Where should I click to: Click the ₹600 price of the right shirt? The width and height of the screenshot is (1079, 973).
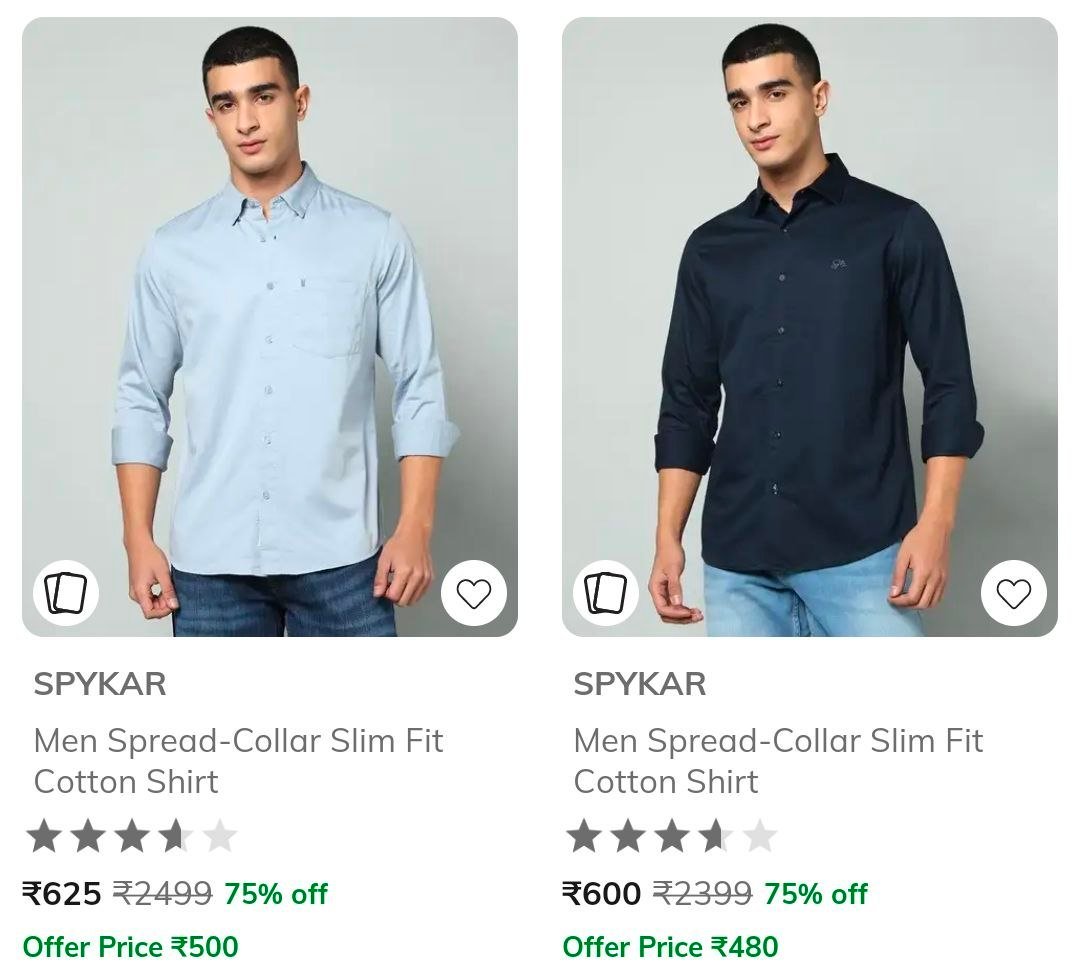pos(601,894)
